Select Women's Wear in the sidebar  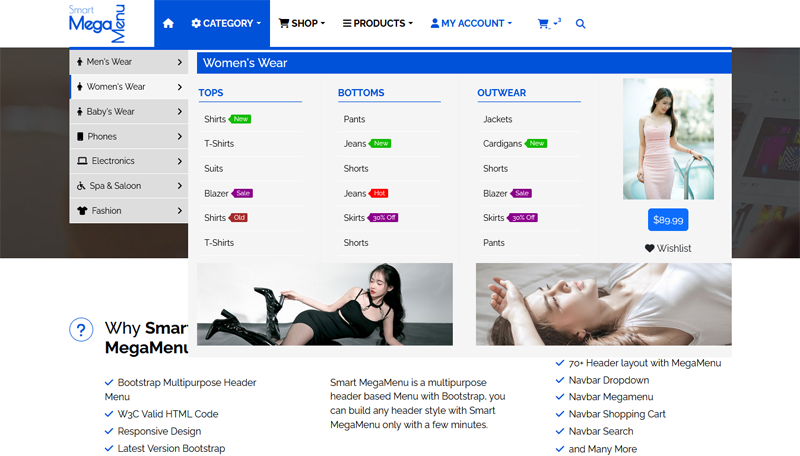129,87
